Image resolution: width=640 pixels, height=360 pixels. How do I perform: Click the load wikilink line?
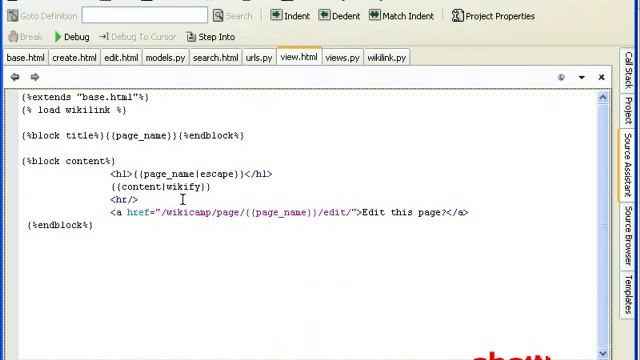(x=74, y=110)
